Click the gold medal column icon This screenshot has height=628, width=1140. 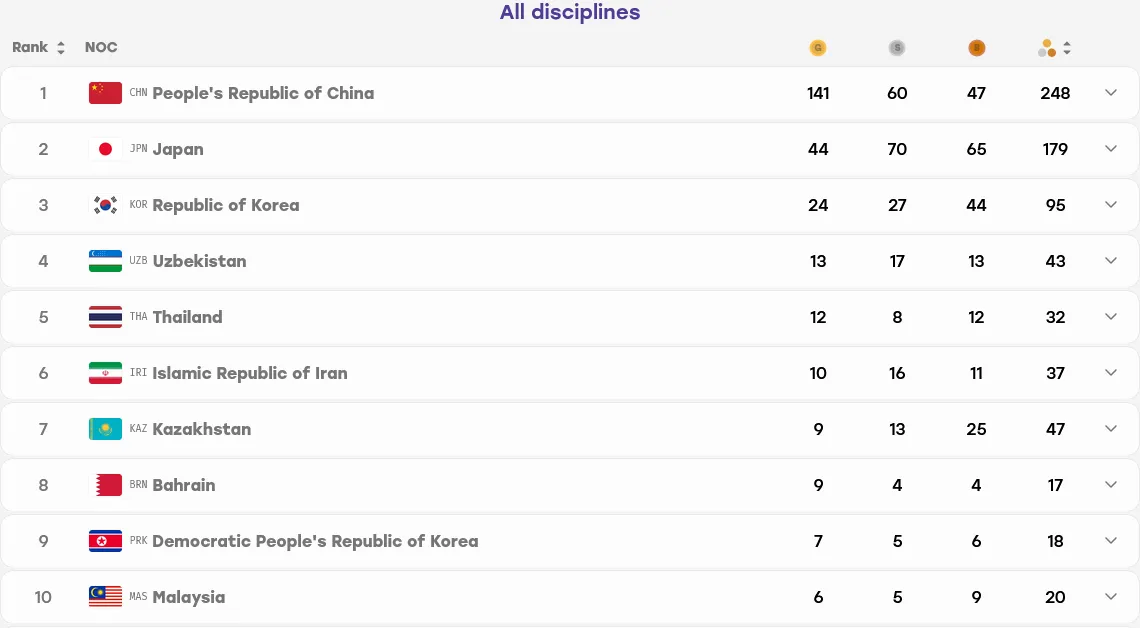tap(818, 48)
